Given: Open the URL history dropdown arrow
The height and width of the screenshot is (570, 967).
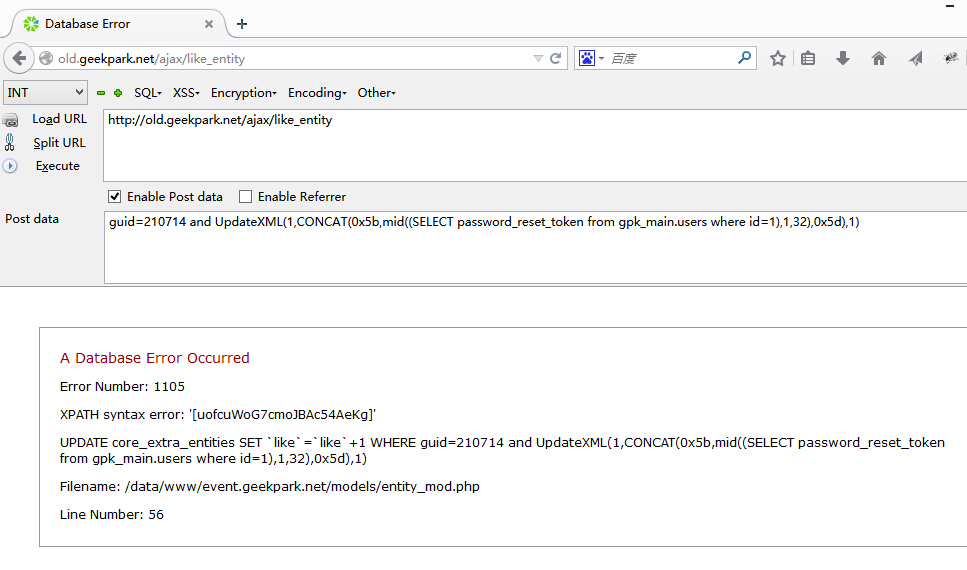Looking at the screenshot, I should 538,59.
